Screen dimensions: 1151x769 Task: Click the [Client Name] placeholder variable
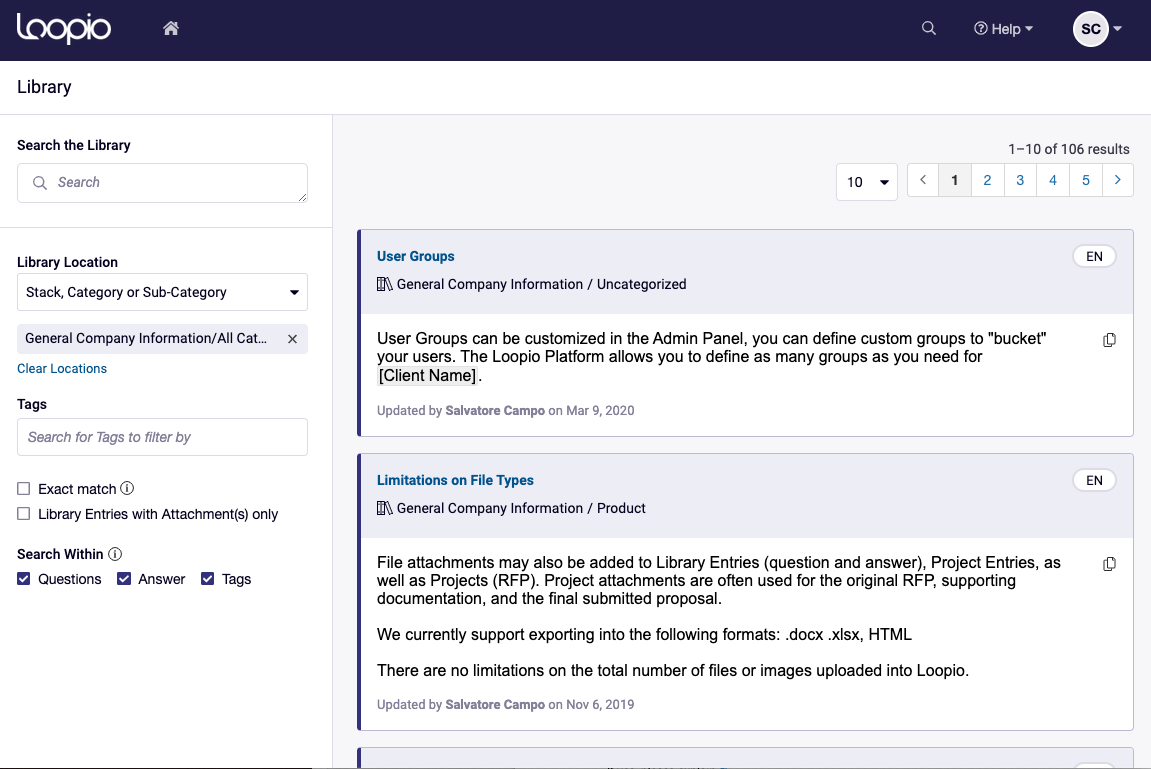(x=427, y=376)
